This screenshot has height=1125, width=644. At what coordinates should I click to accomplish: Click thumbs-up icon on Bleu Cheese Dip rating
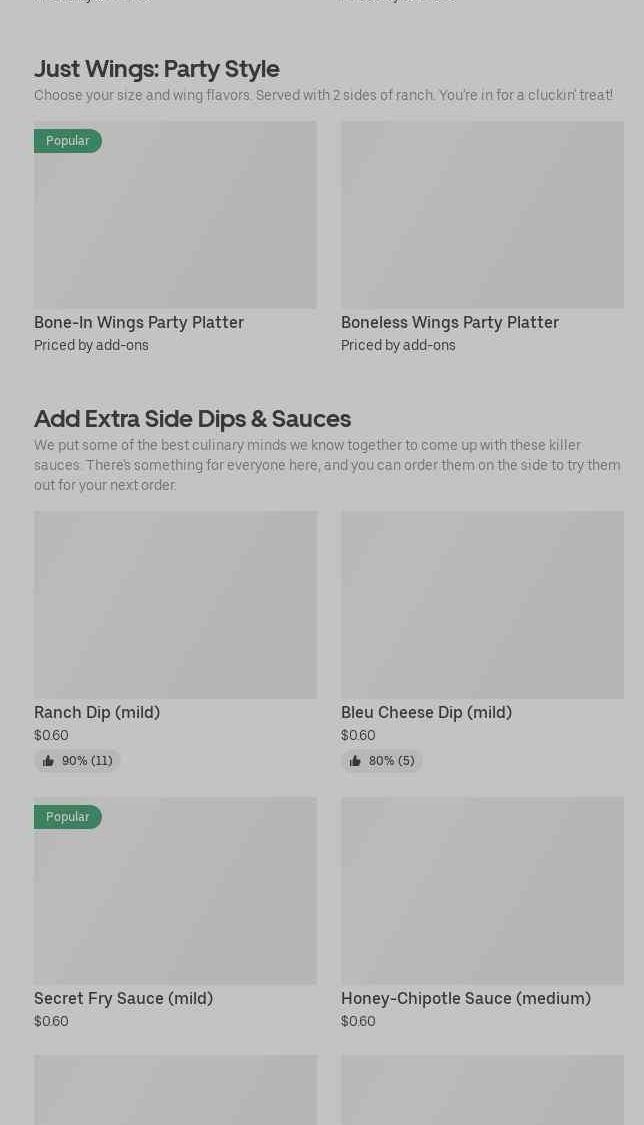pos(355,761)
